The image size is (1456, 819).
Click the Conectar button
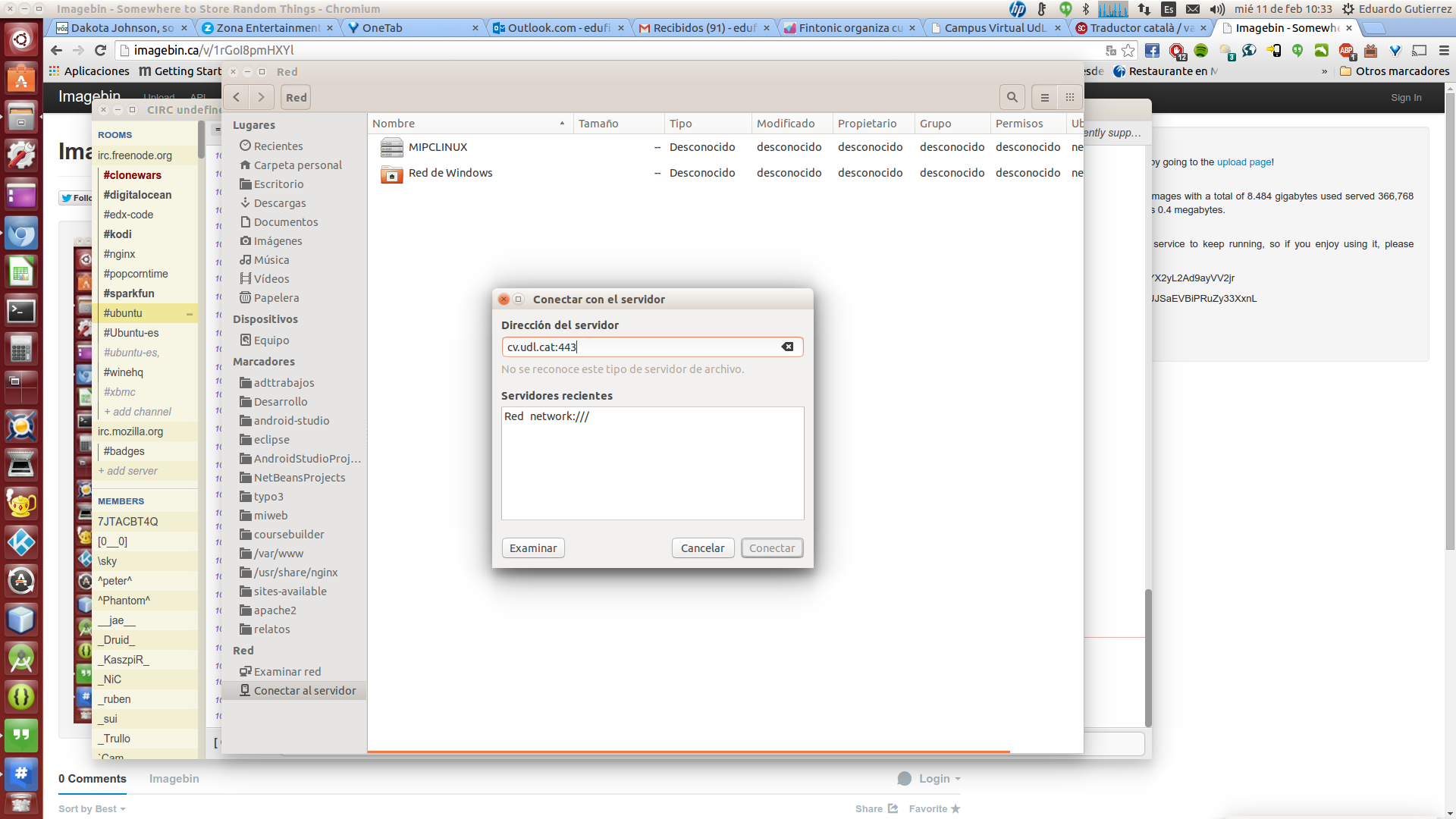(x=772, y=548)
